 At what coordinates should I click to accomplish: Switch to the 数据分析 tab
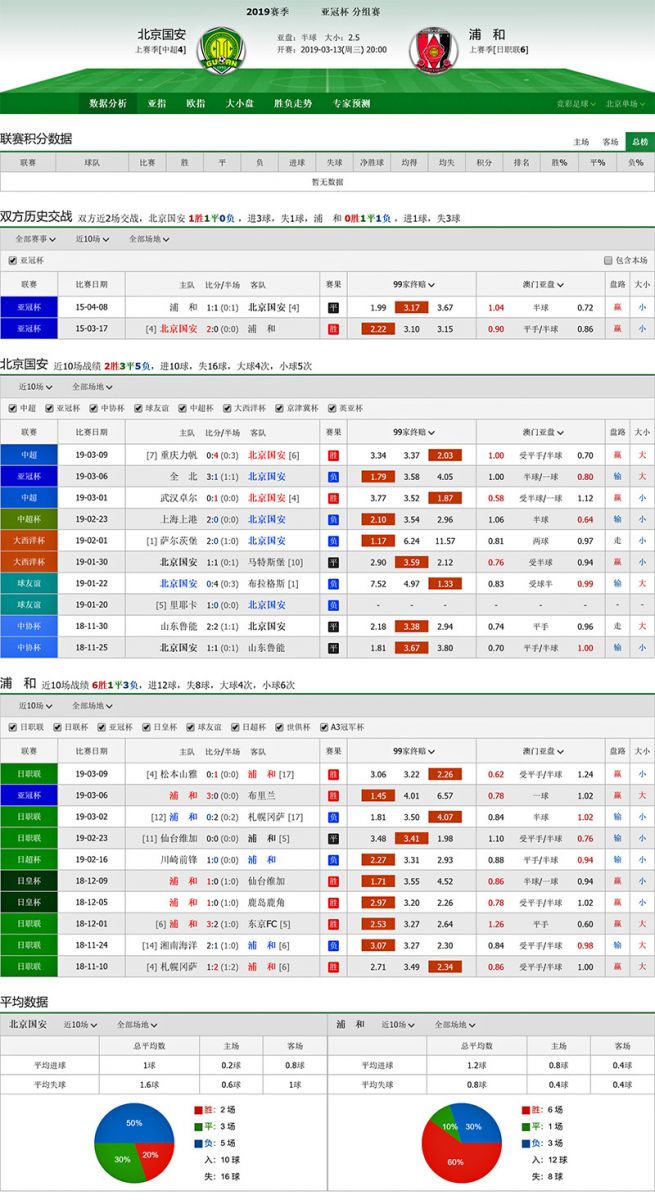108,103
